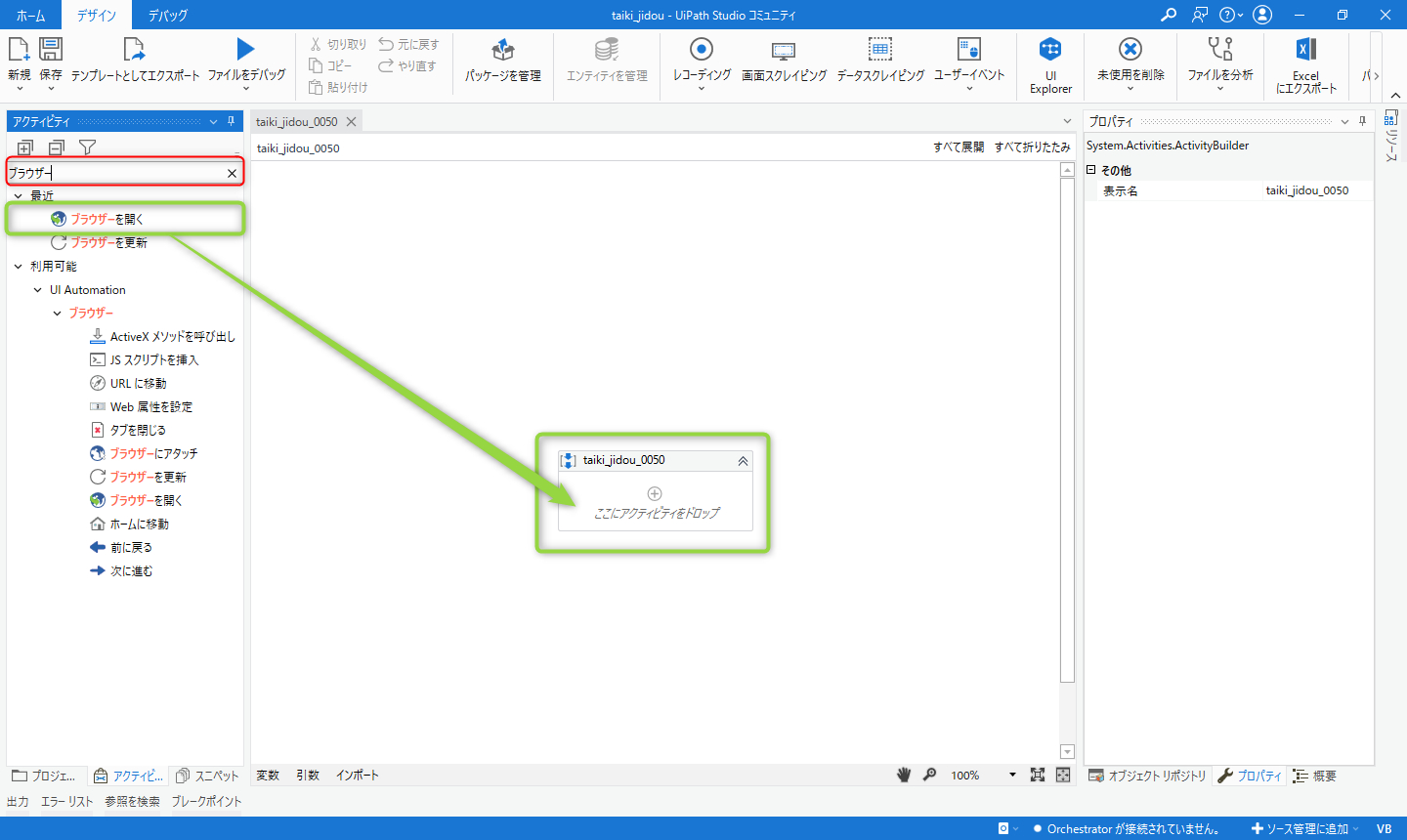
Task: Collapse the その他 property group
Action: (x=1091, y=170)
